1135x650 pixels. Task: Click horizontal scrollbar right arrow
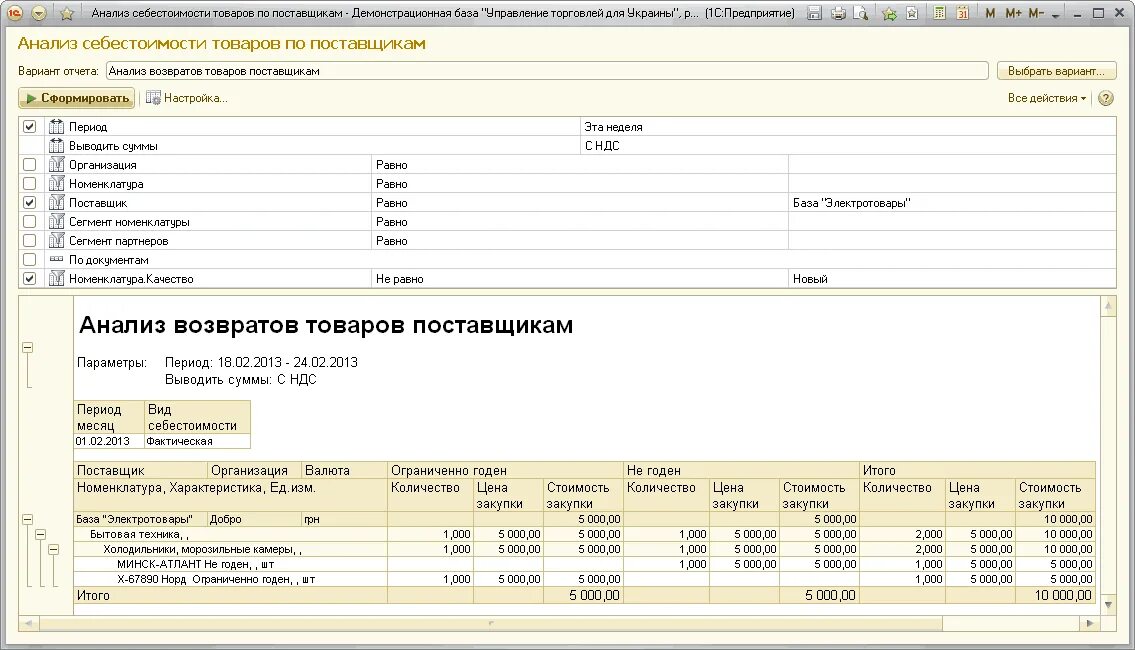(x=1089, y=623)
